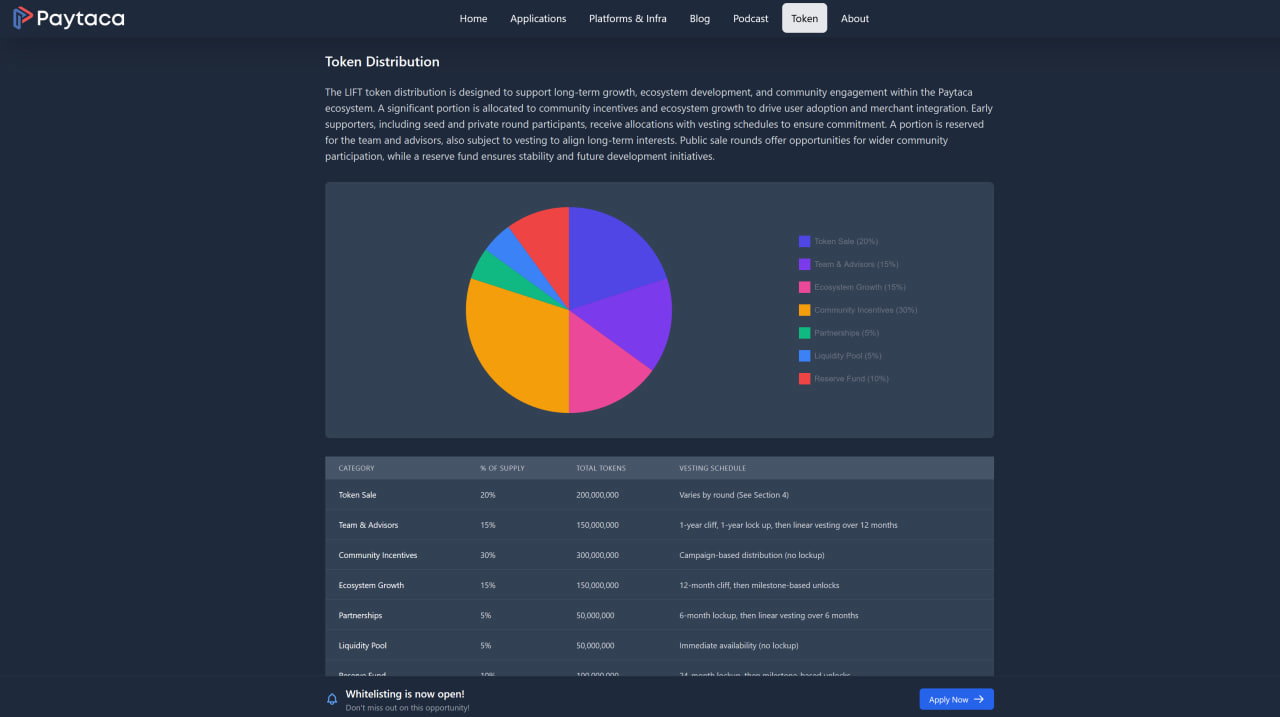Select the Token Sale table row label
The height and width of the screenshot is (717, 1280).
click(x=358, y=495)
